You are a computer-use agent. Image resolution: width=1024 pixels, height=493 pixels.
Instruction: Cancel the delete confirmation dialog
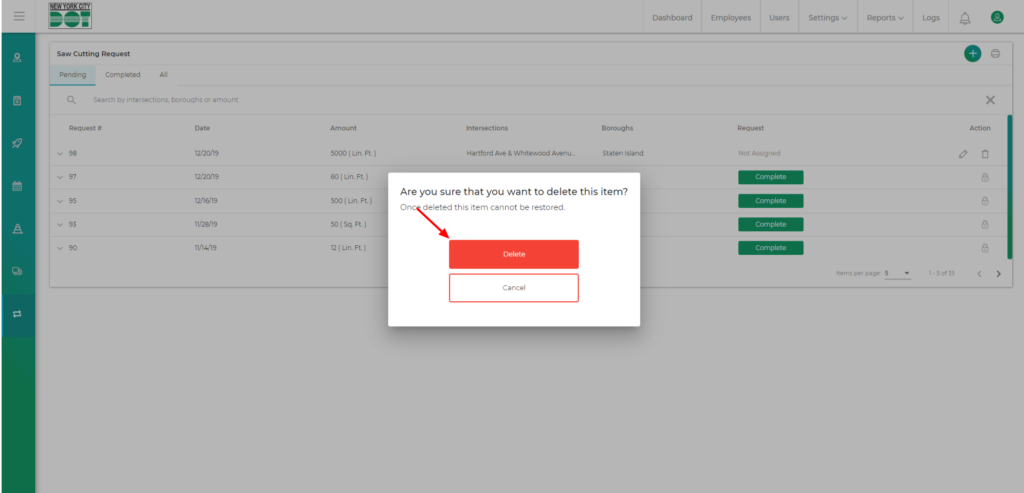513,288
